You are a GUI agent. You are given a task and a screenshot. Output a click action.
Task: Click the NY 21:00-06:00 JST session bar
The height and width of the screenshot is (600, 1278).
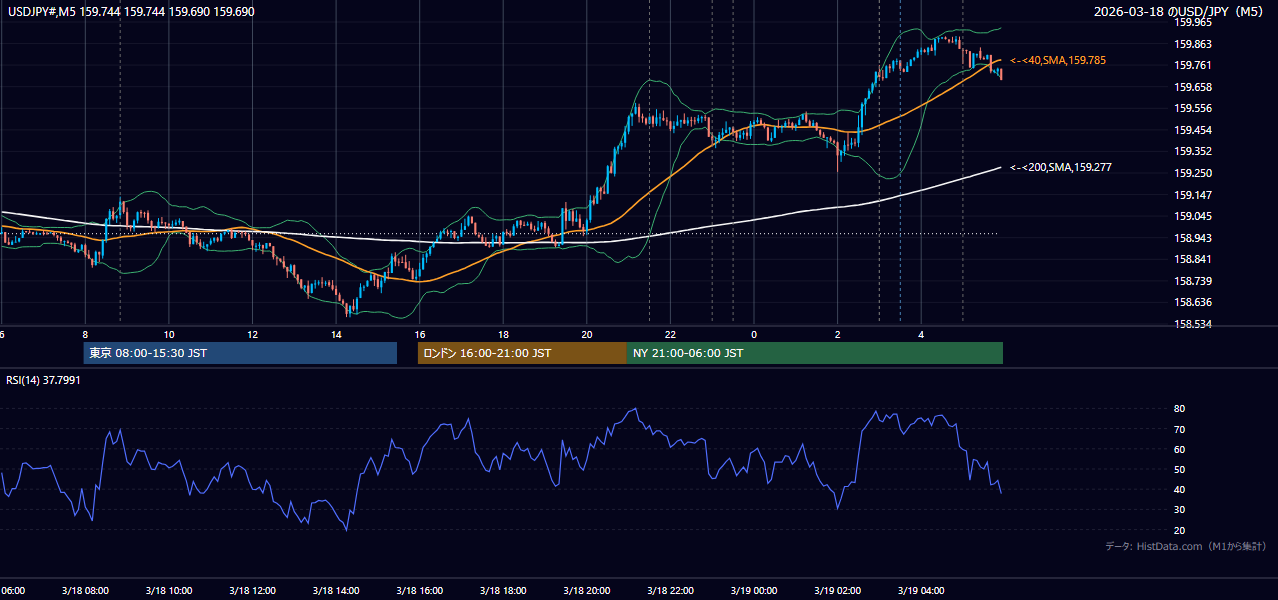tap(815, 353)
